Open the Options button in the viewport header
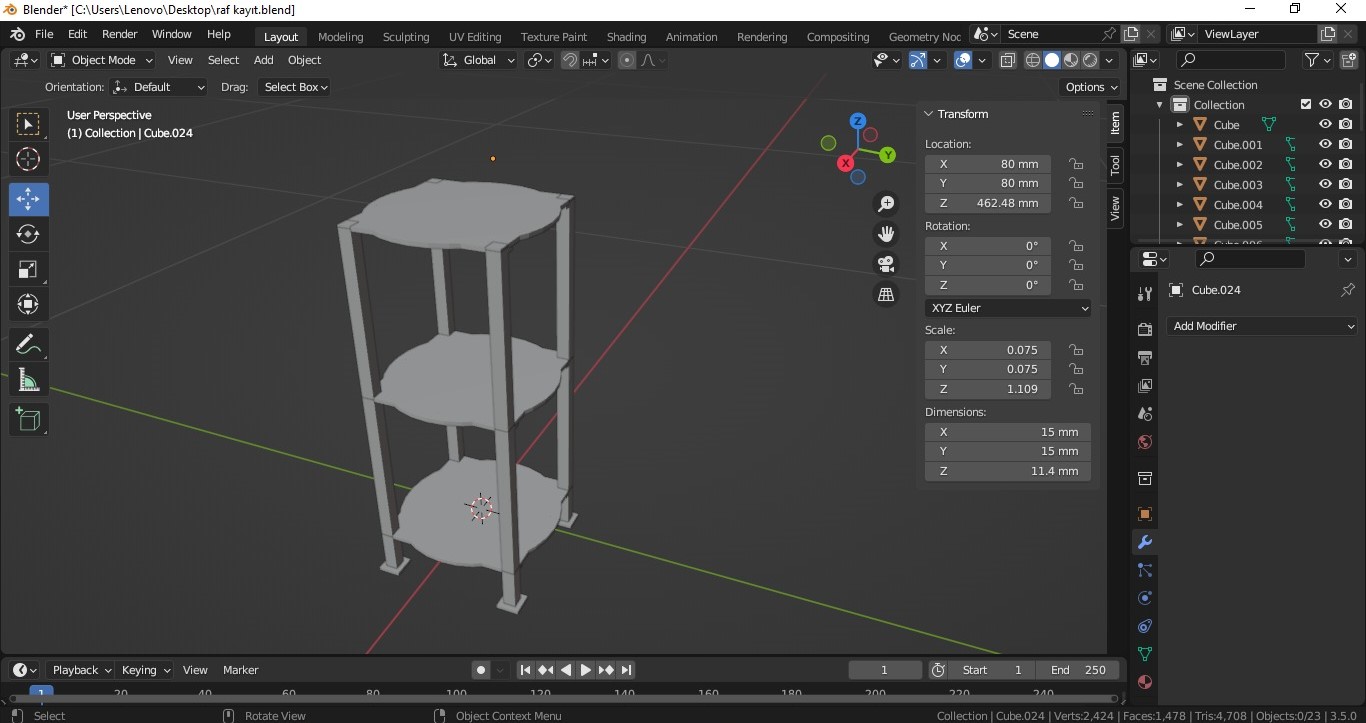Image resolution: width=1366 pixels, height=723 pixels. click(x=1091, y=87)
